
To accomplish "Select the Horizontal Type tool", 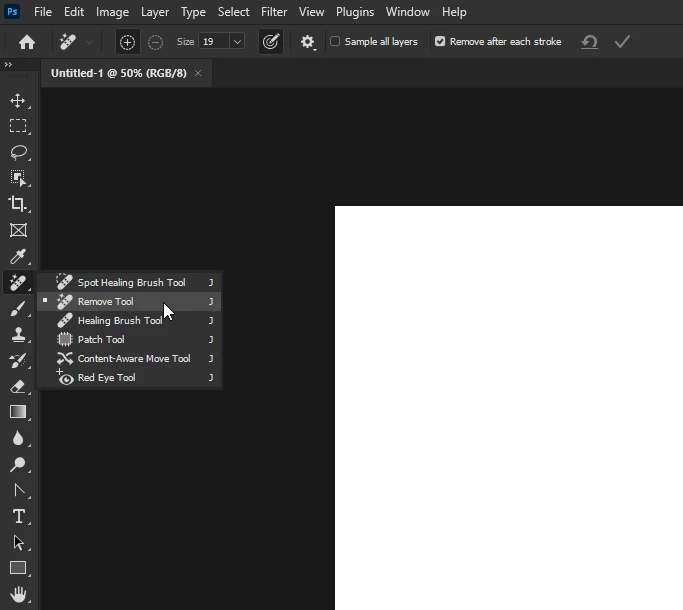I will coord(18,516).
